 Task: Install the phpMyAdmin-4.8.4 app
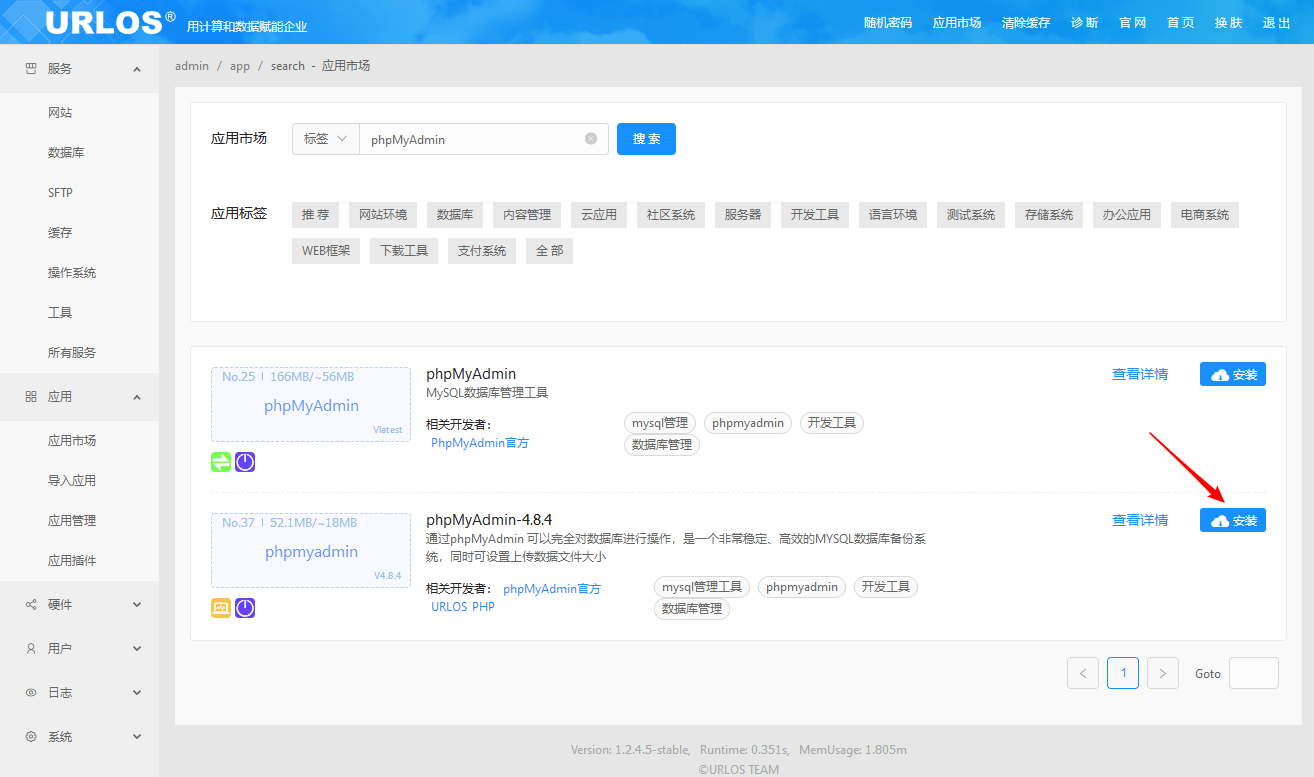(1233, 521)
